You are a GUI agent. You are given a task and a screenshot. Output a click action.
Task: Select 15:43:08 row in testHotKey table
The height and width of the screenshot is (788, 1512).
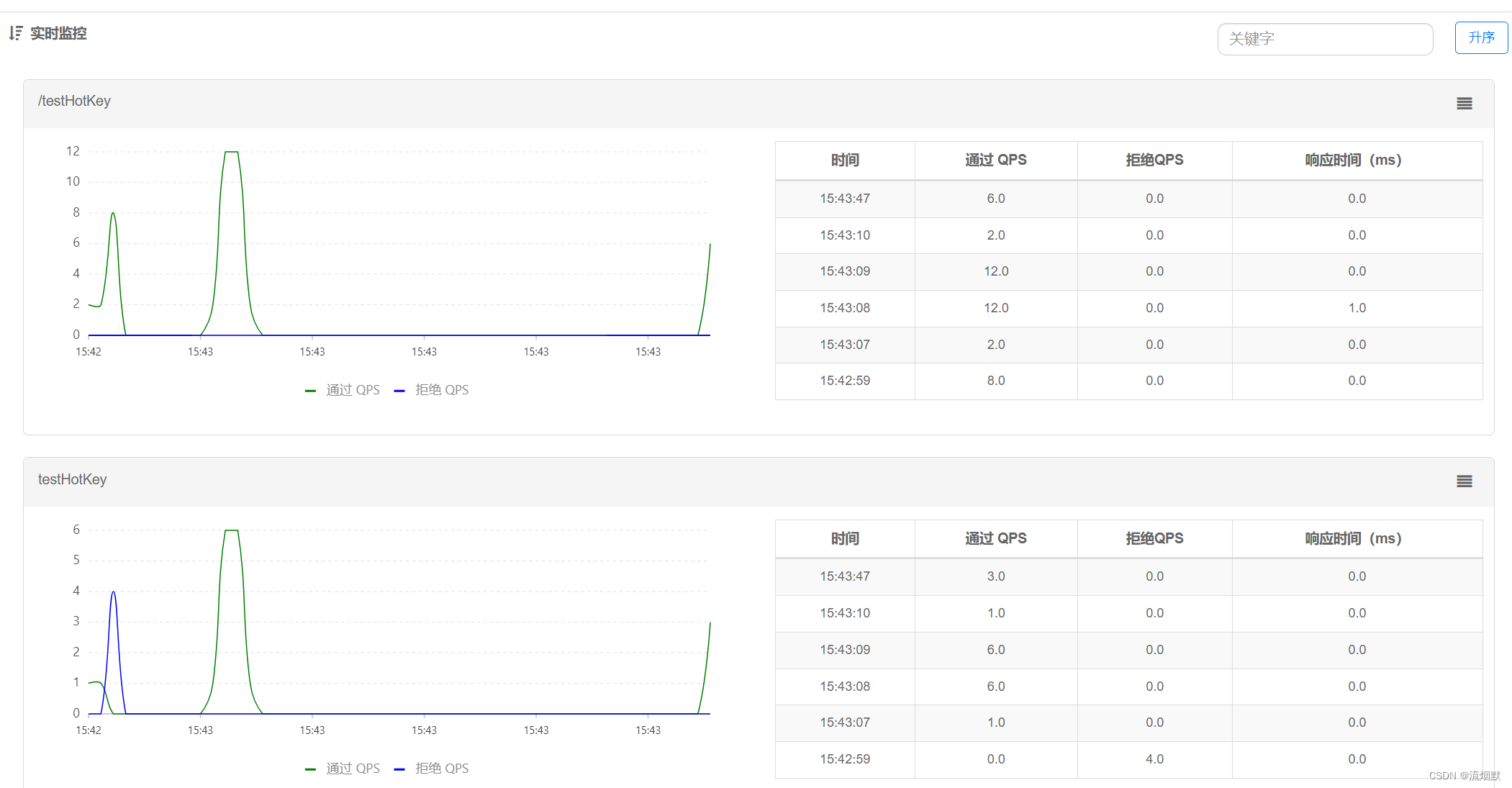coord(1128,687)
